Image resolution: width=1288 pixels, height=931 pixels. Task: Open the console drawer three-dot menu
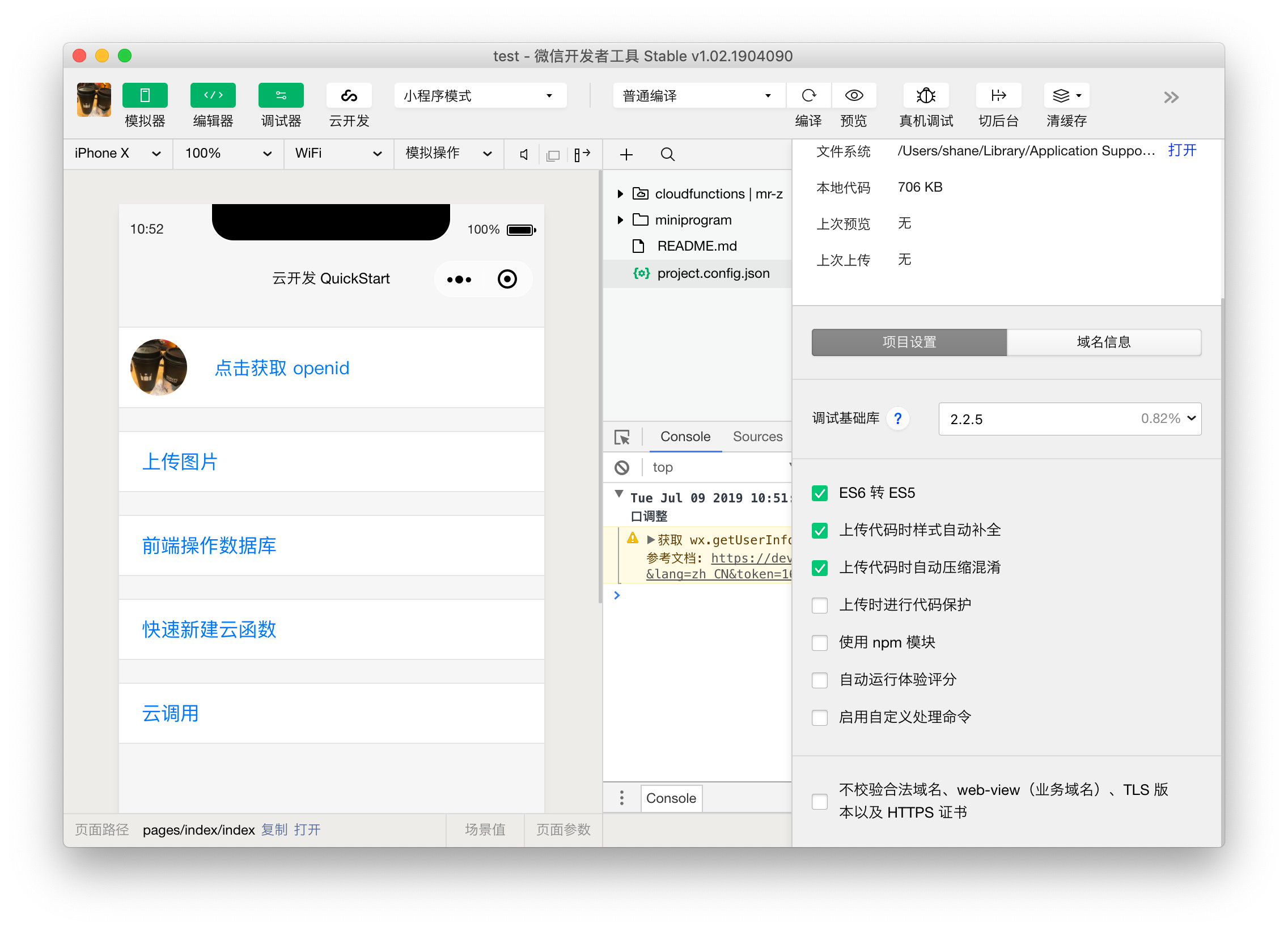[x=622, y=798]
